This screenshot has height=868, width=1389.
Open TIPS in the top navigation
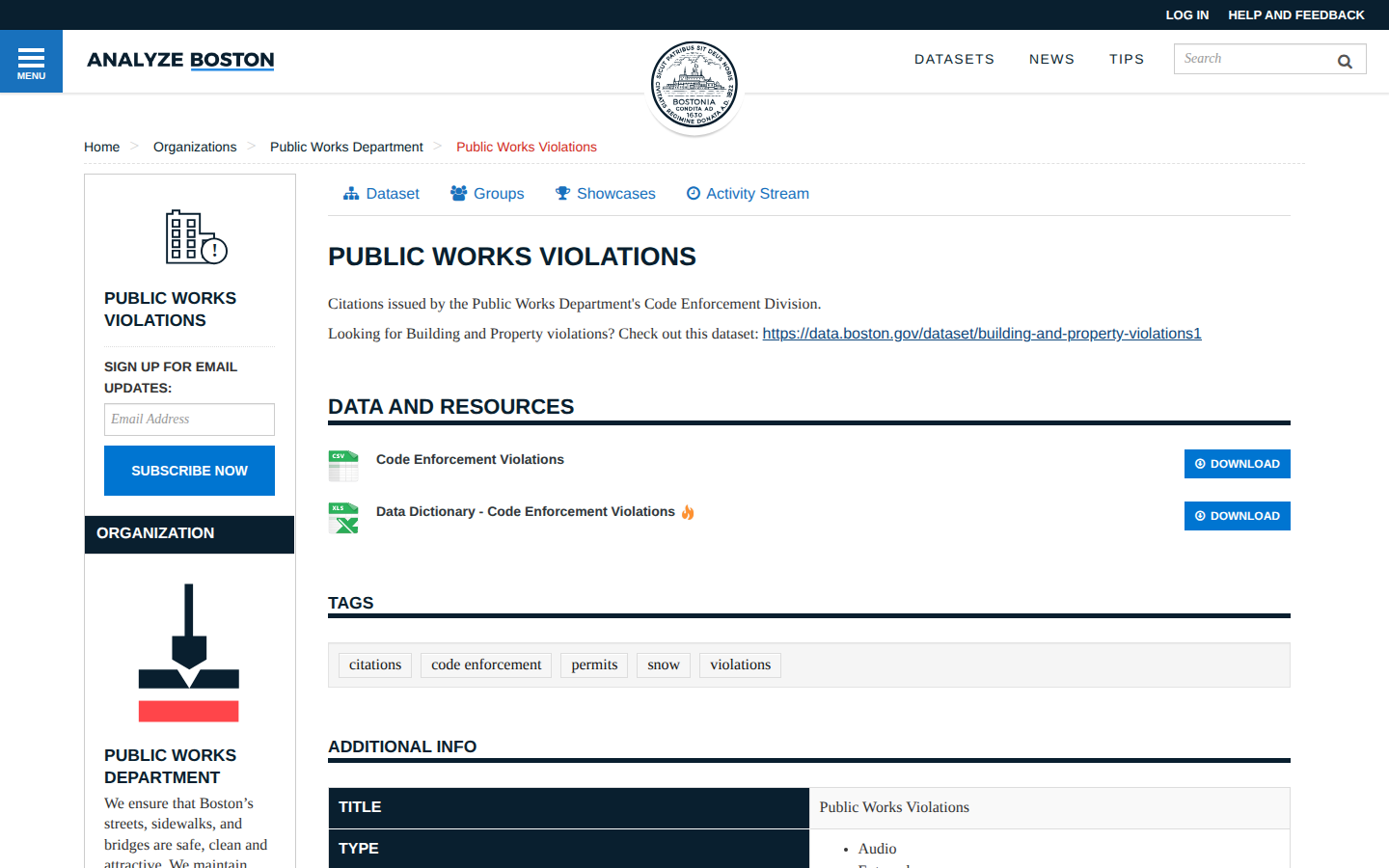[x=1127, y=59]
